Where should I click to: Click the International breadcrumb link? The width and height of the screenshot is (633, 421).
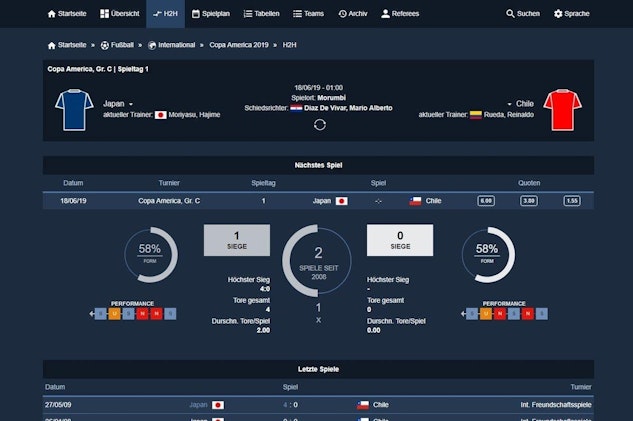(176, 45)
